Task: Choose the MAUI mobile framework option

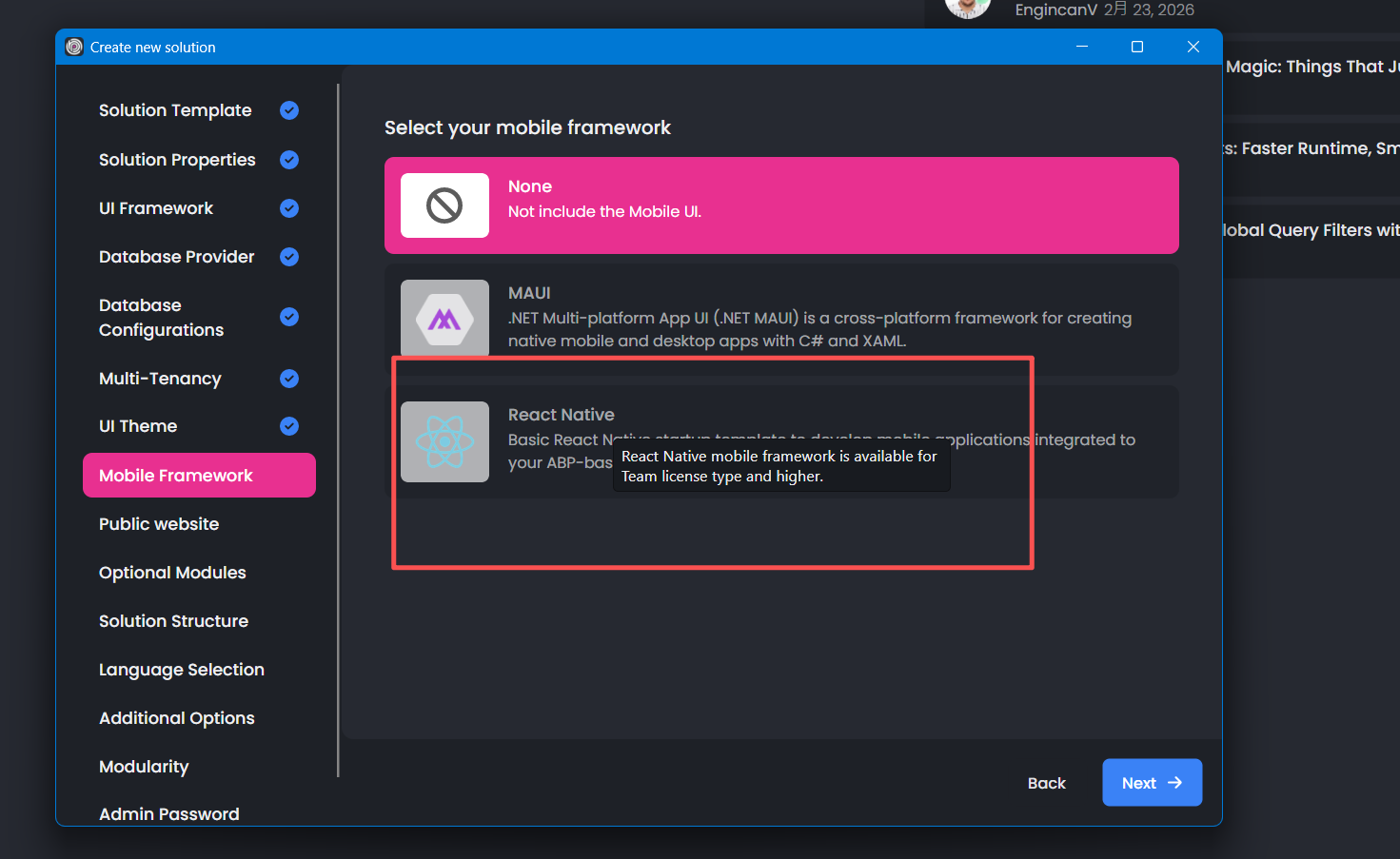Action: point(780,319)
